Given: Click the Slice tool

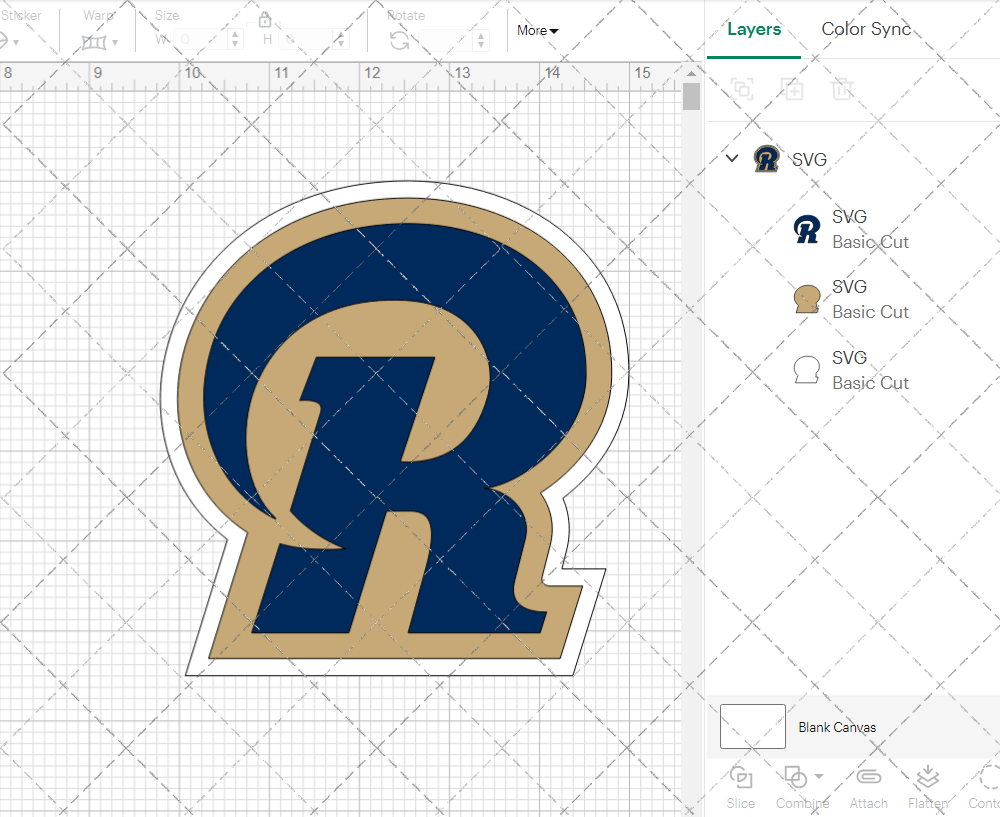Looking at the screenshot, I should coord(740,788).
